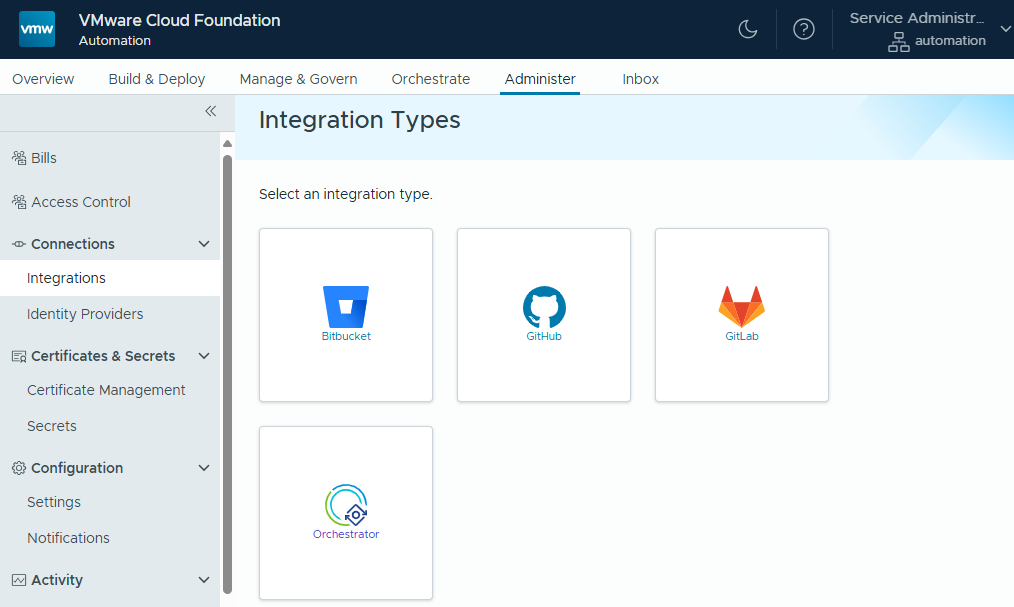Switch to the Overview tab
The image size is (1014, 607).
[x=43, y=79]
